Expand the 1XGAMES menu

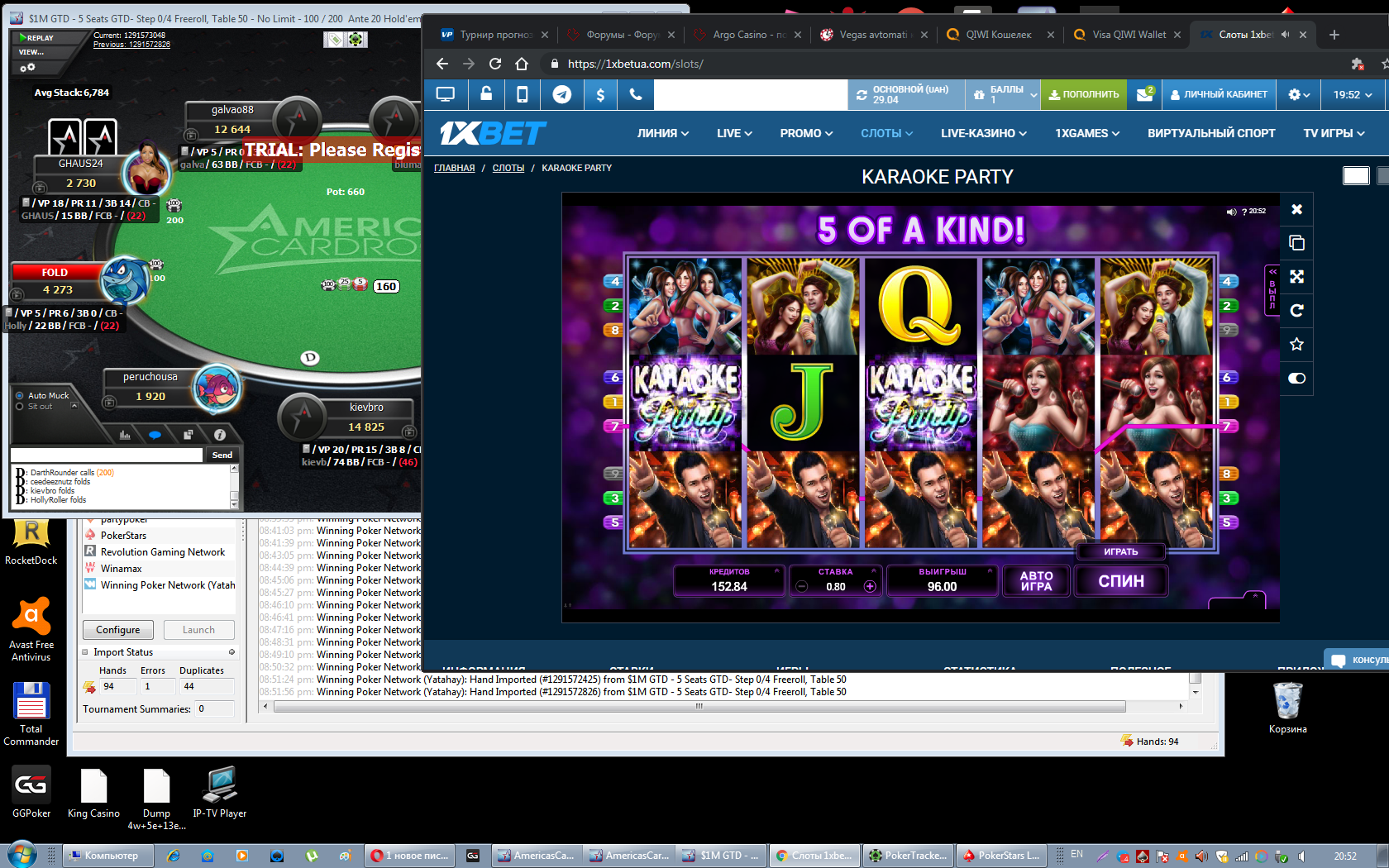[1087, 133]
